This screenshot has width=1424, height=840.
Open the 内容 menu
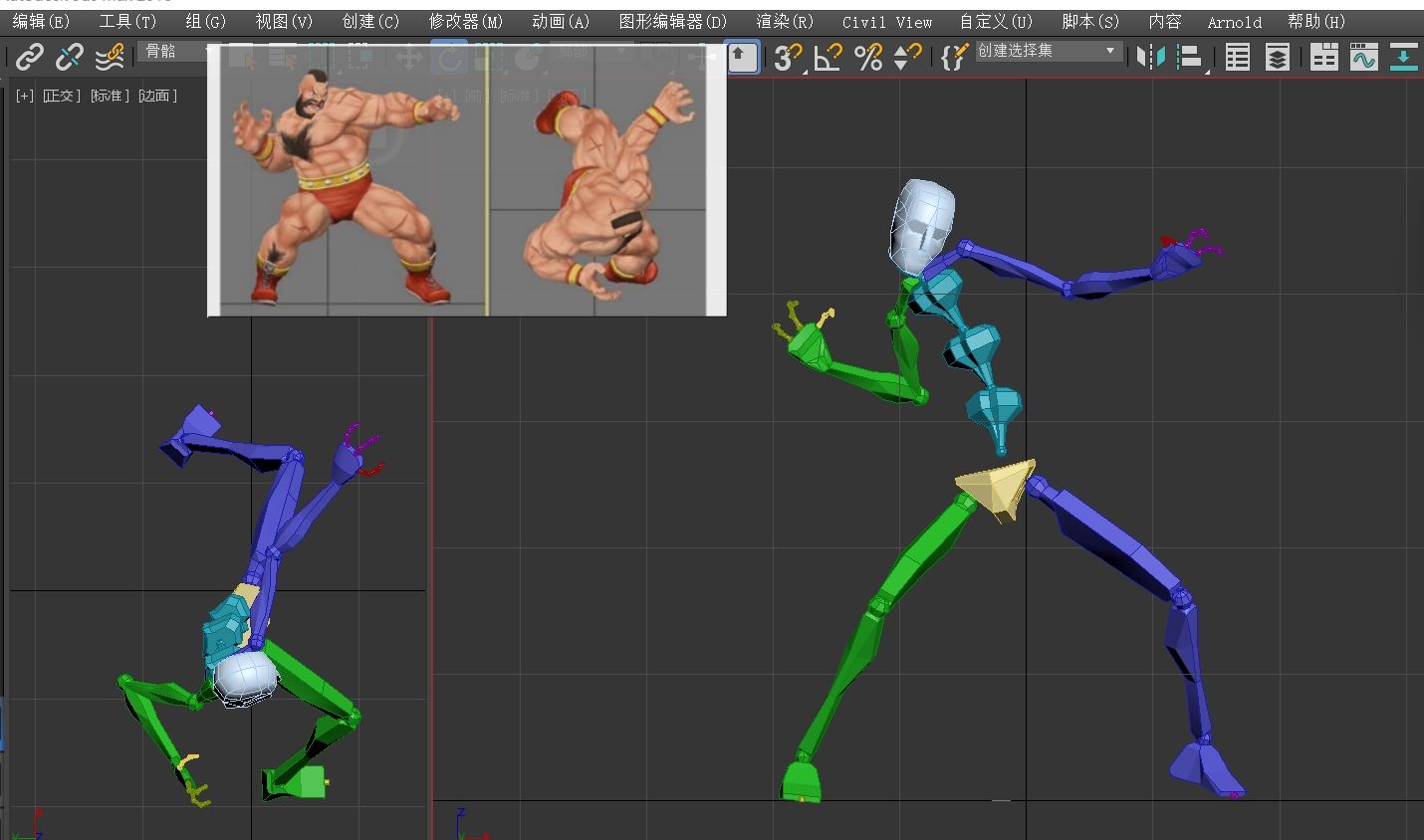pyautogui.click(x=1164, y=21)
